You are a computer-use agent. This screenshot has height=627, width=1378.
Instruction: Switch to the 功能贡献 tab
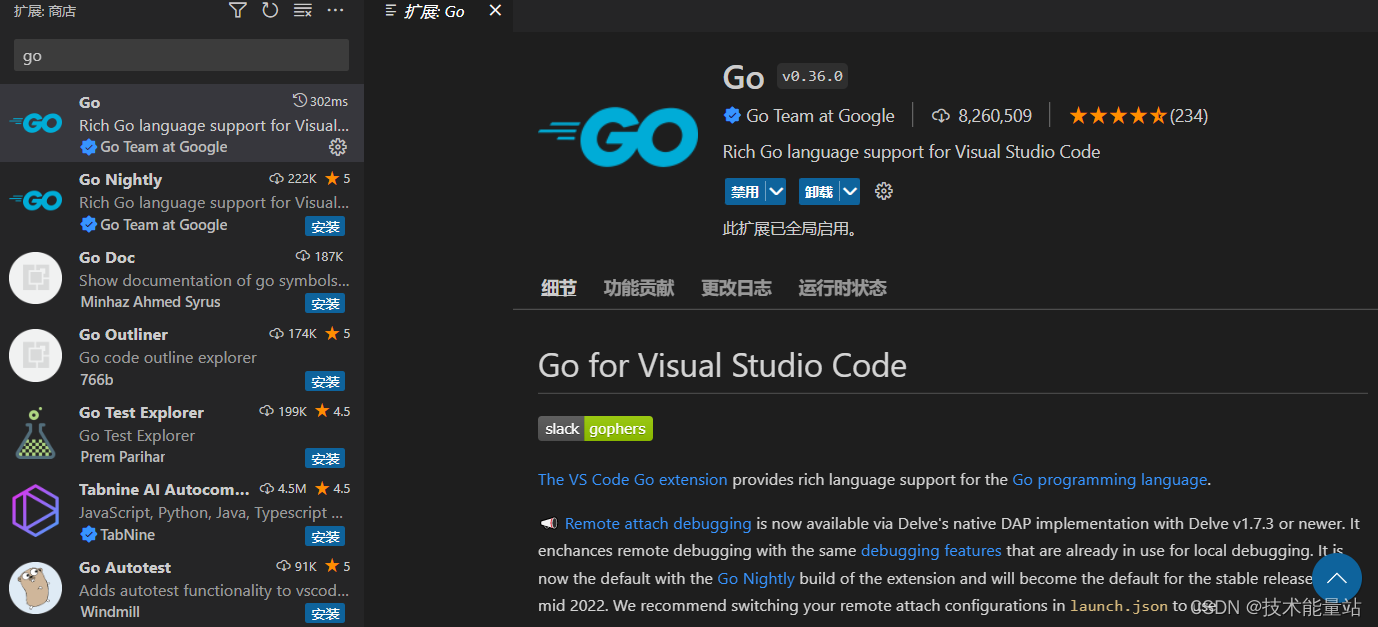pyautogui.click(x=639, y=288)
